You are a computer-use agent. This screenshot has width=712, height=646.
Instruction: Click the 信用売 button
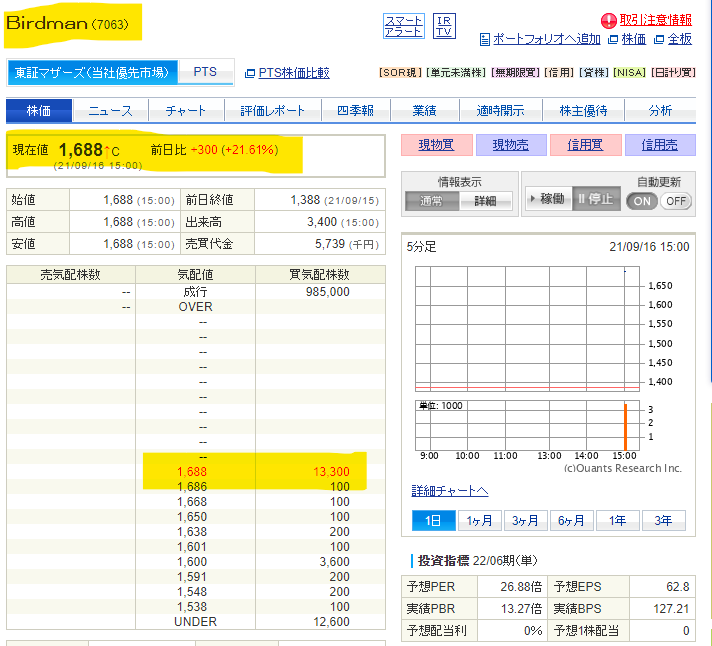point(660,145)
